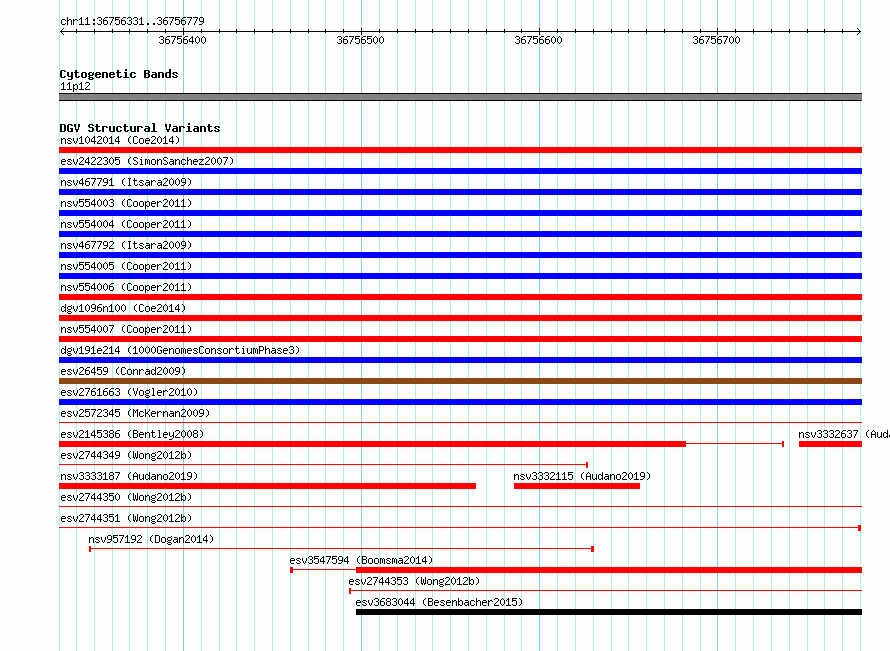Select the dgv191e214 (1000GenomesConsortiumPhase3) label
Image resolution: width=890 pixels, height=651 pixels.
pyautogui.click(x=180, y=350)
